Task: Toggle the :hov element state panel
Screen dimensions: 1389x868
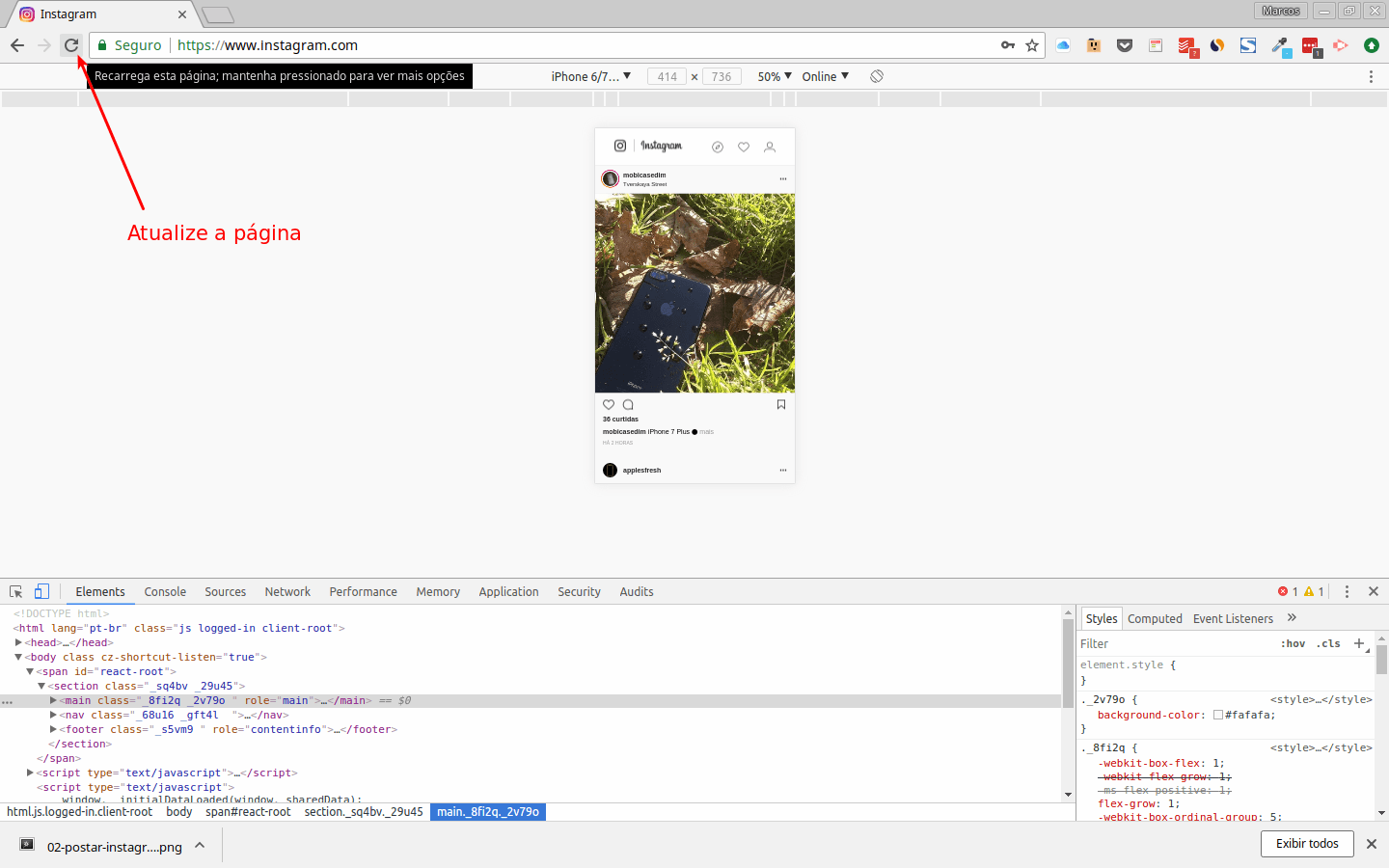Action: pyautogui.click(x=1293, y=643)
